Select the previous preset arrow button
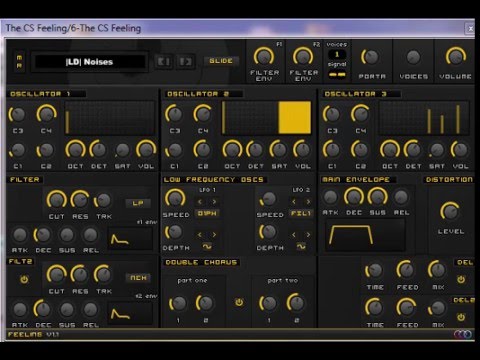Screen dimensions: 480x360 click(164, 62)
